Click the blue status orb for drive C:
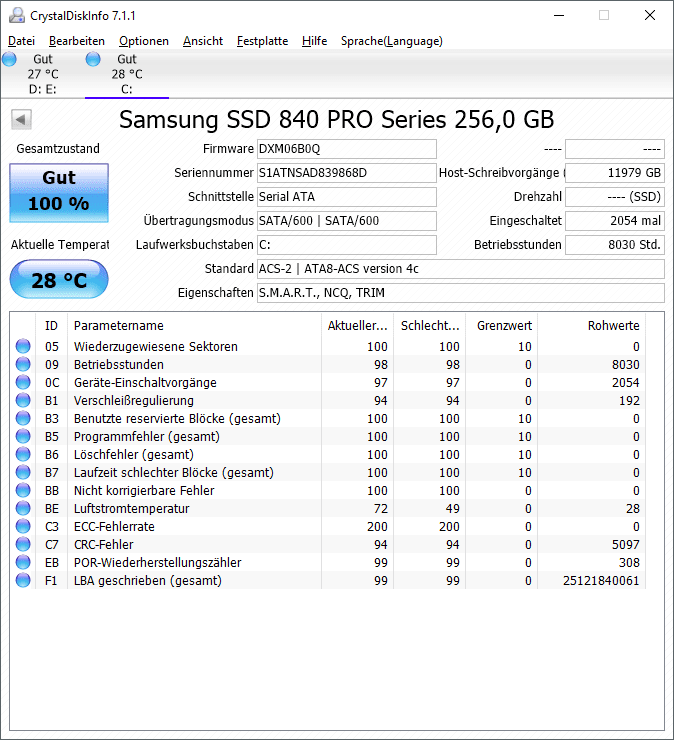The image size is (674, 740). point(93,59)
